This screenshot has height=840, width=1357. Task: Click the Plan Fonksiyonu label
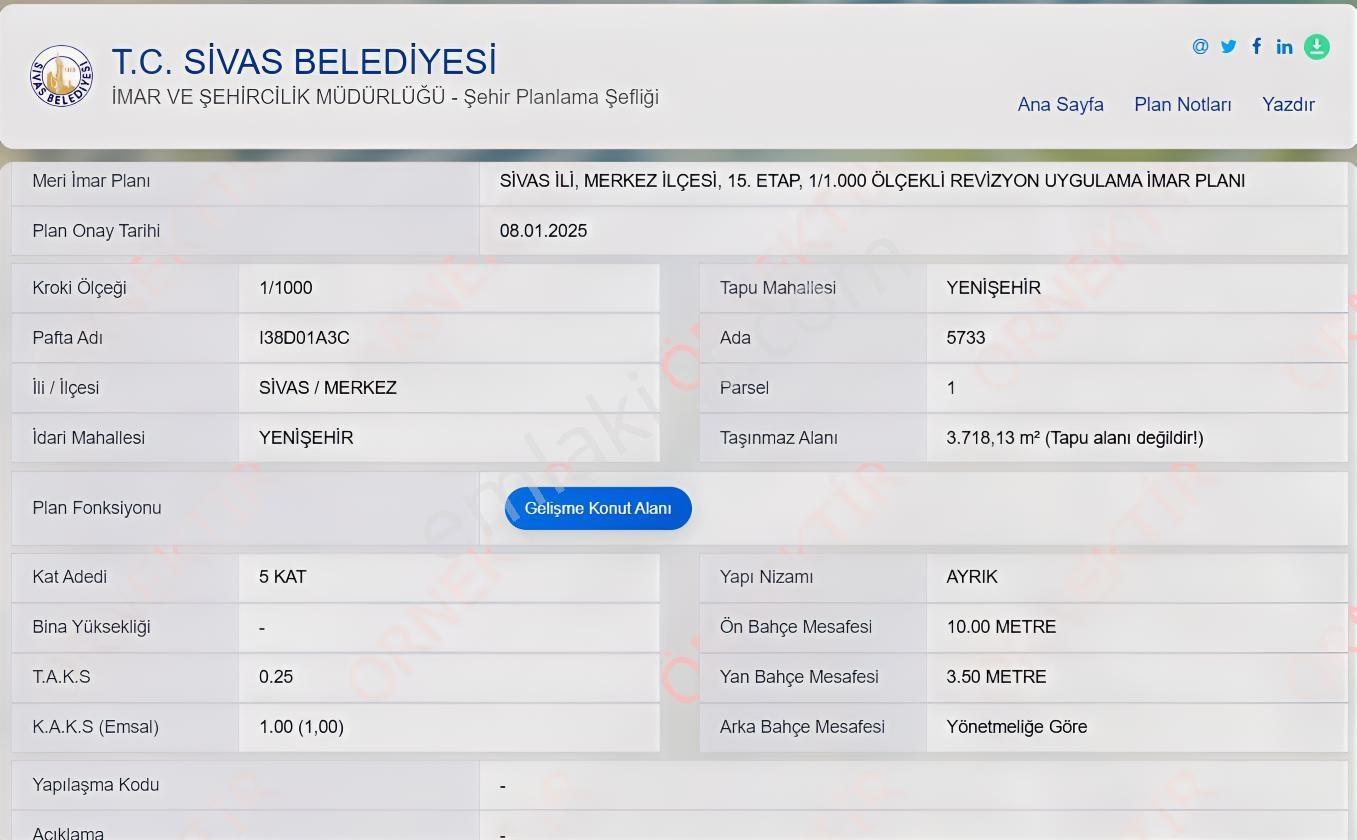point(96,508)
